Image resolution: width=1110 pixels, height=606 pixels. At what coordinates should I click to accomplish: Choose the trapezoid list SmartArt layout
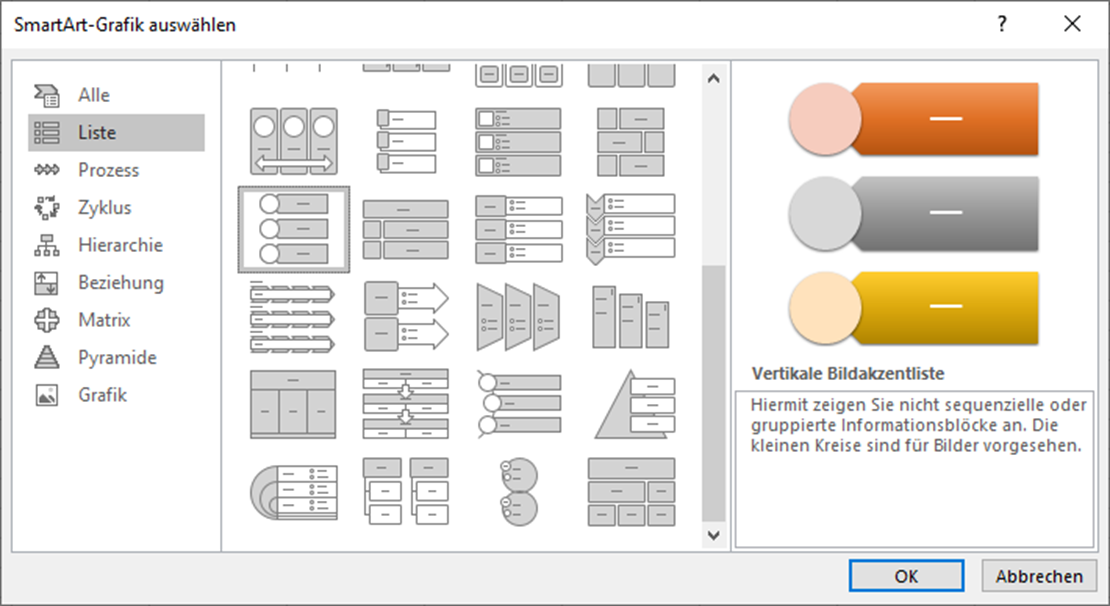point(518,316)
